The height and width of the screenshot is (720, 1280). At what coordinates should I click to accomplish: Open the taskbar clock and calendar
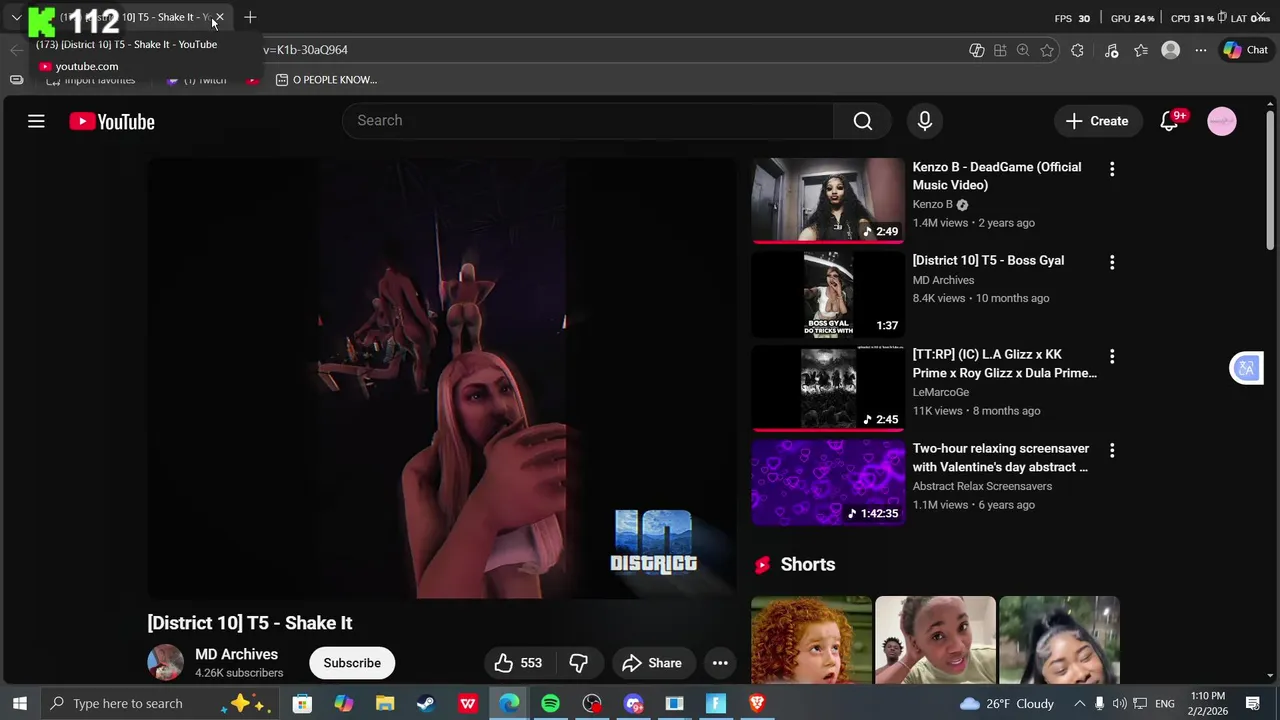[1207, 704]
